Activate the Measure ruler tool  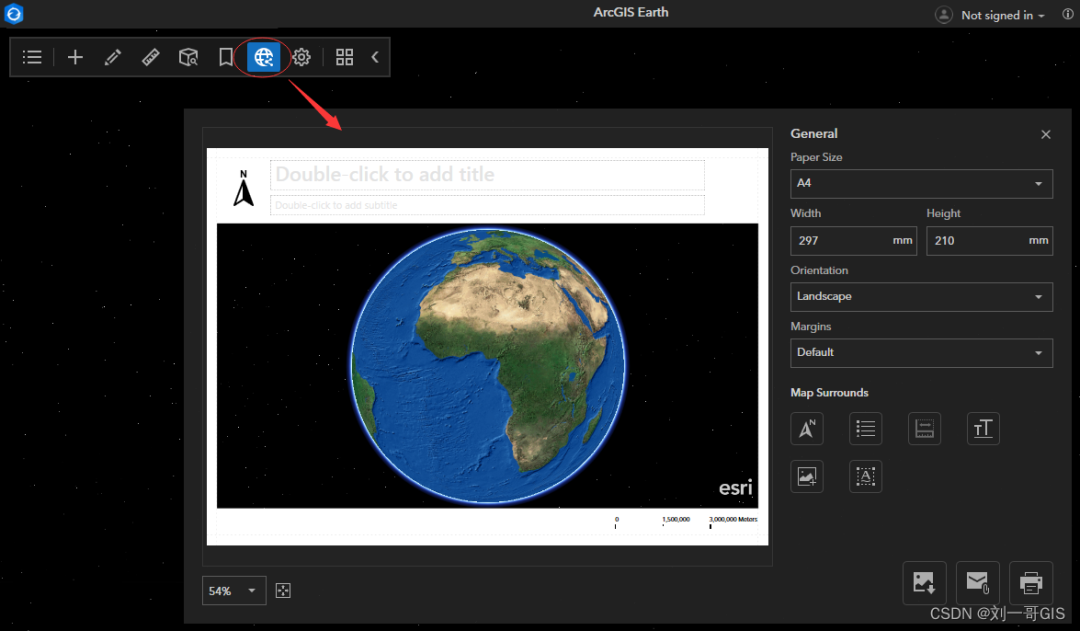[150, 57]
